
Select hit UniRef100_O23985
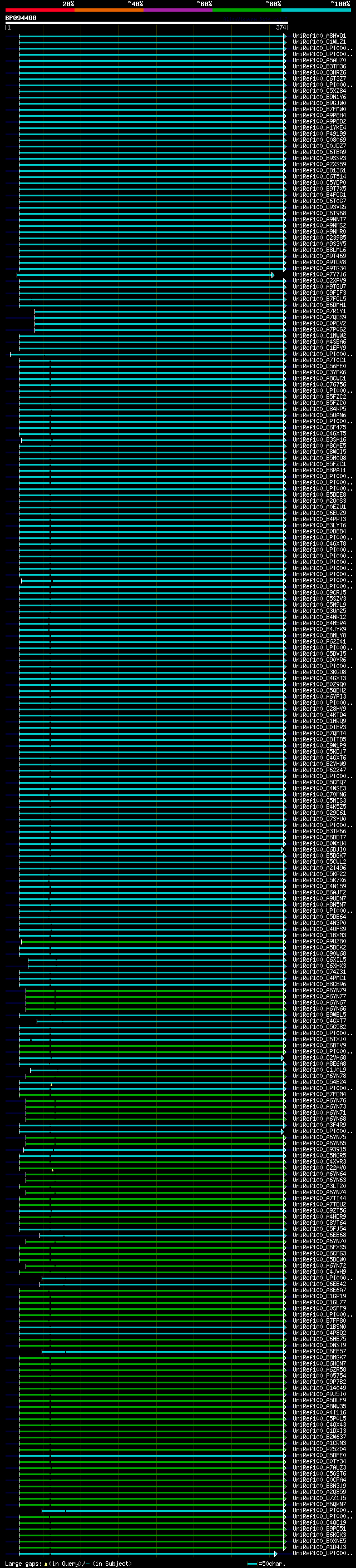(319, 238)
